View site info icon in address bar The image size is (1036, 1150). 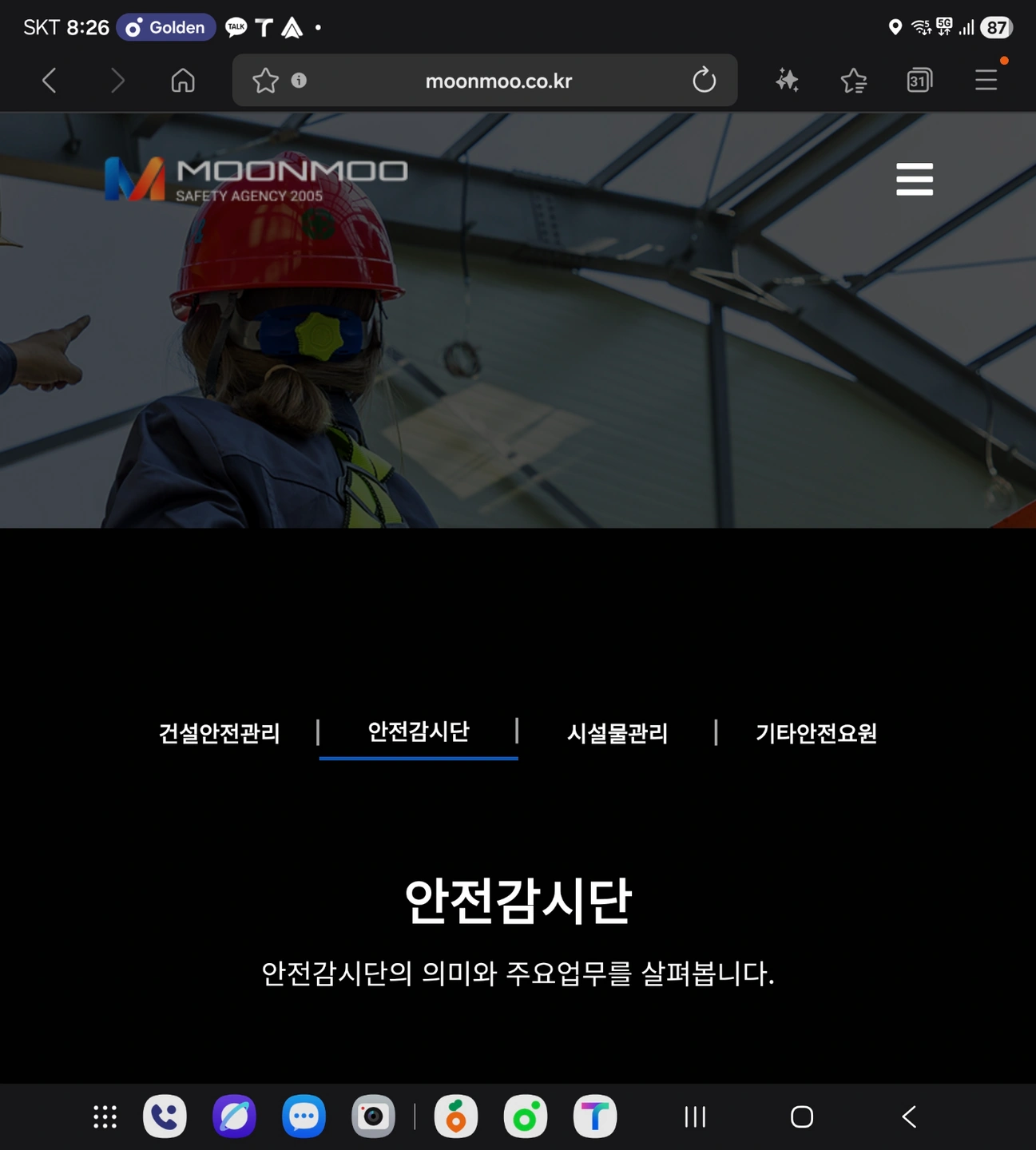299,80
